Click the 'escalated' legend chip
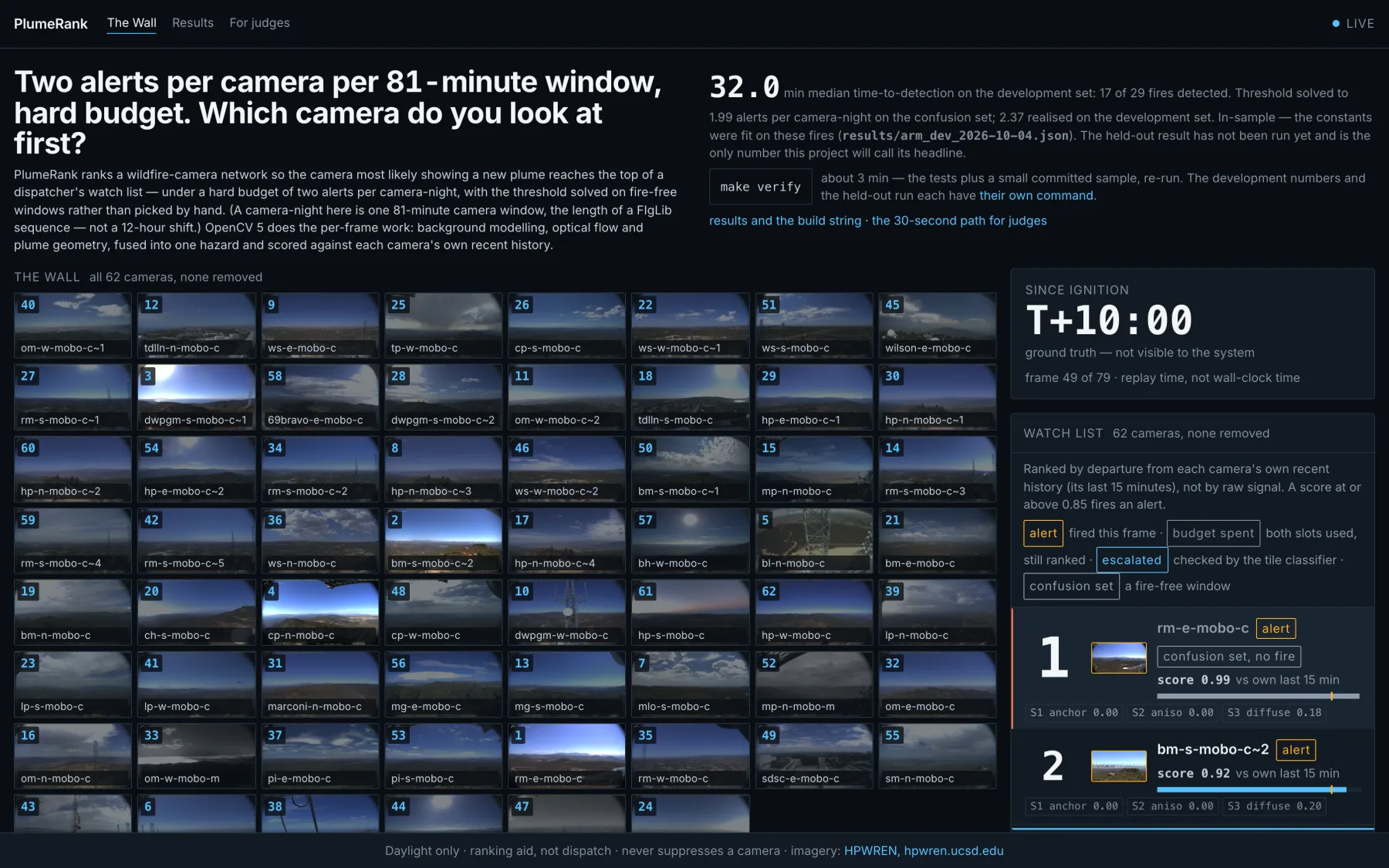1389x868 pixels. point(1131,560)
